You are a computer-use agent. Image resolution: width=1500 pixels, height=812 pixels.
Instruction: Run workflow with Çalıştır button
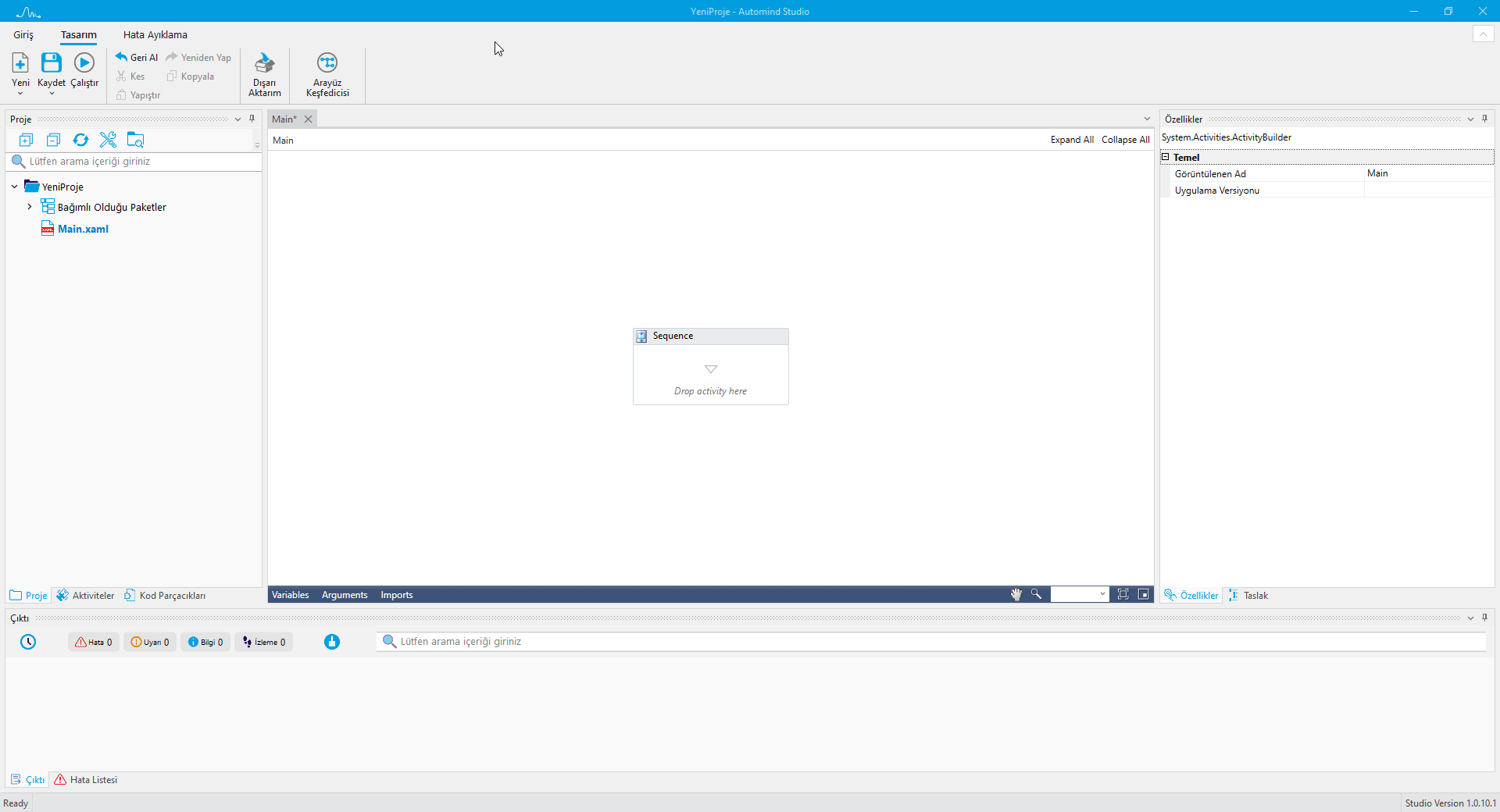(84, 63)
